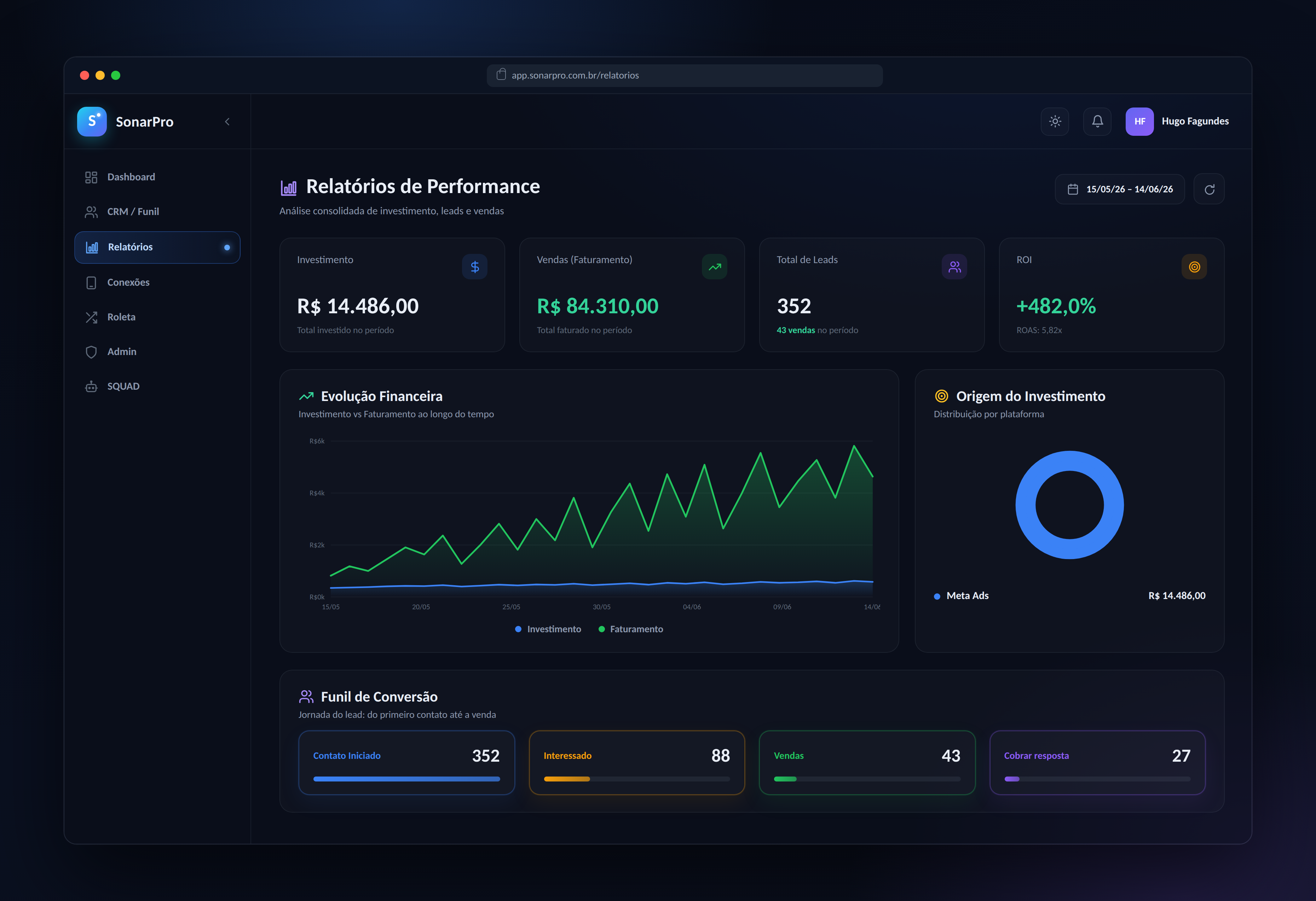
Task: Click the Dashboard grid icon
Action: click(91, 177)
